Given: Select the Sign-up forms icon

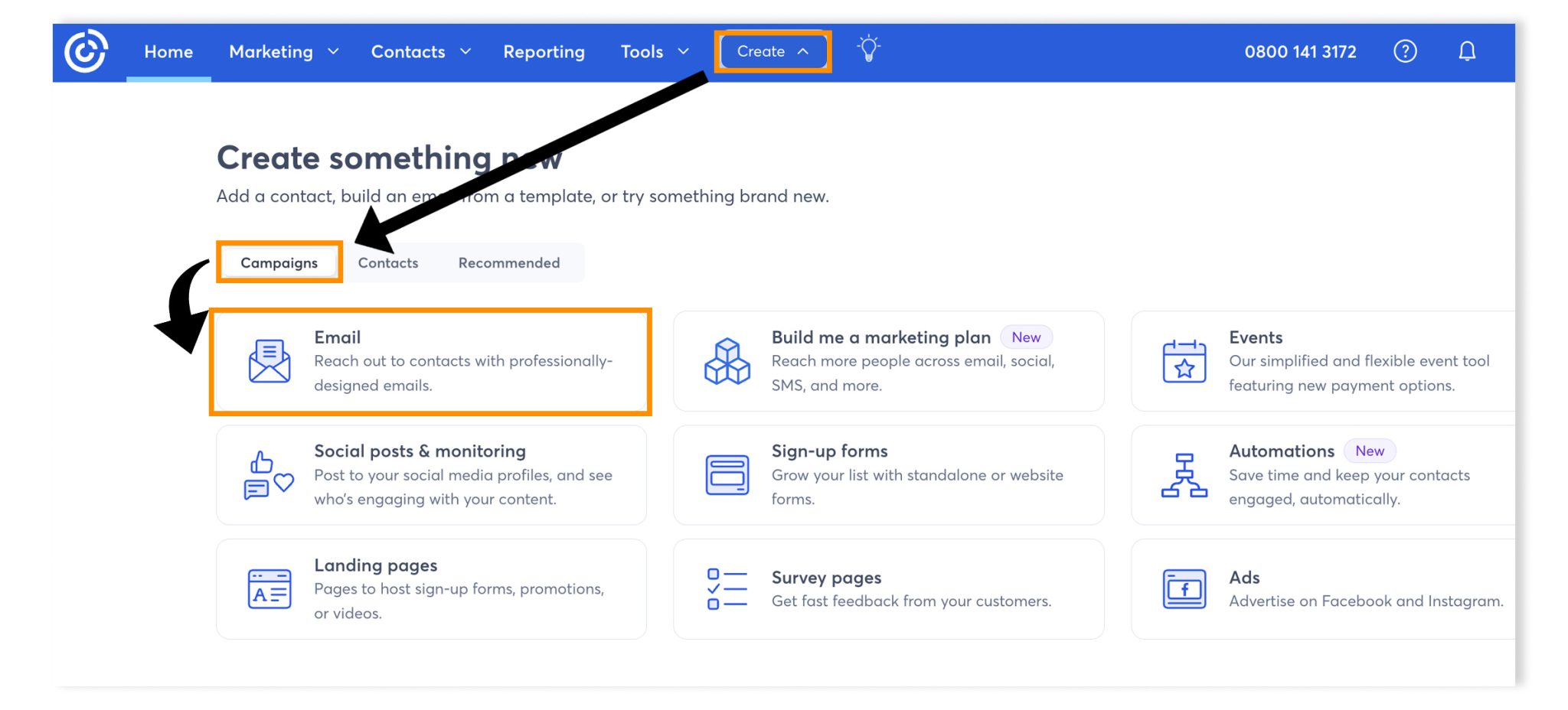Looking at the screenshot, I should point(726,474).
